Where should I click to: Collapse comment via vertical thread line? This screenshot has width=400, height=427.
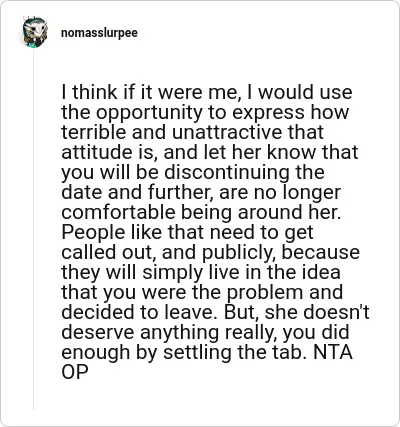34,230
